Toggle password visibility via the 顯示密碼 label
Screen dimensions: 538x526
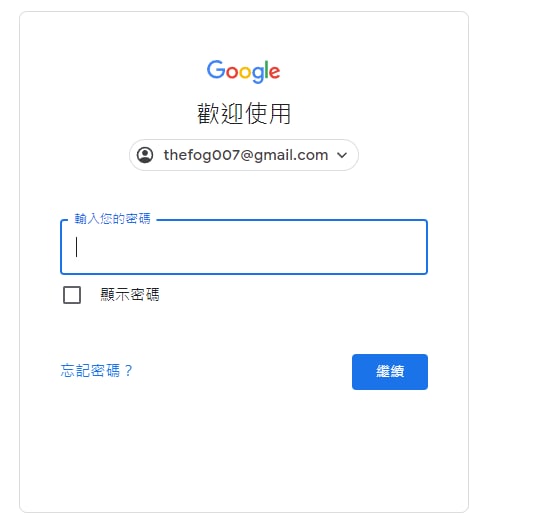point(130,295)
